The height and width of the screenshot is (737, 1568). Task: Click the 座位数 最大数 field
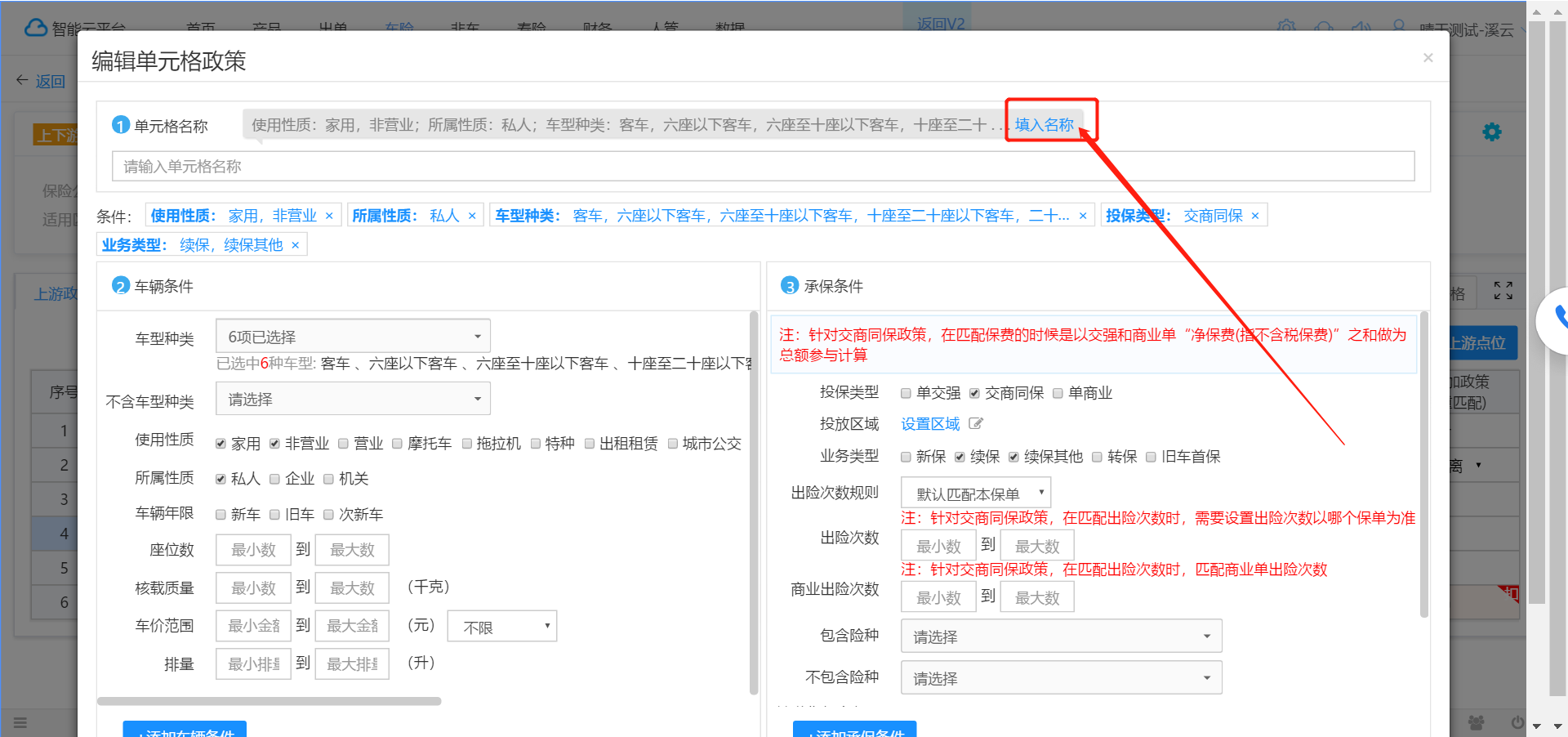click(352, 550)
